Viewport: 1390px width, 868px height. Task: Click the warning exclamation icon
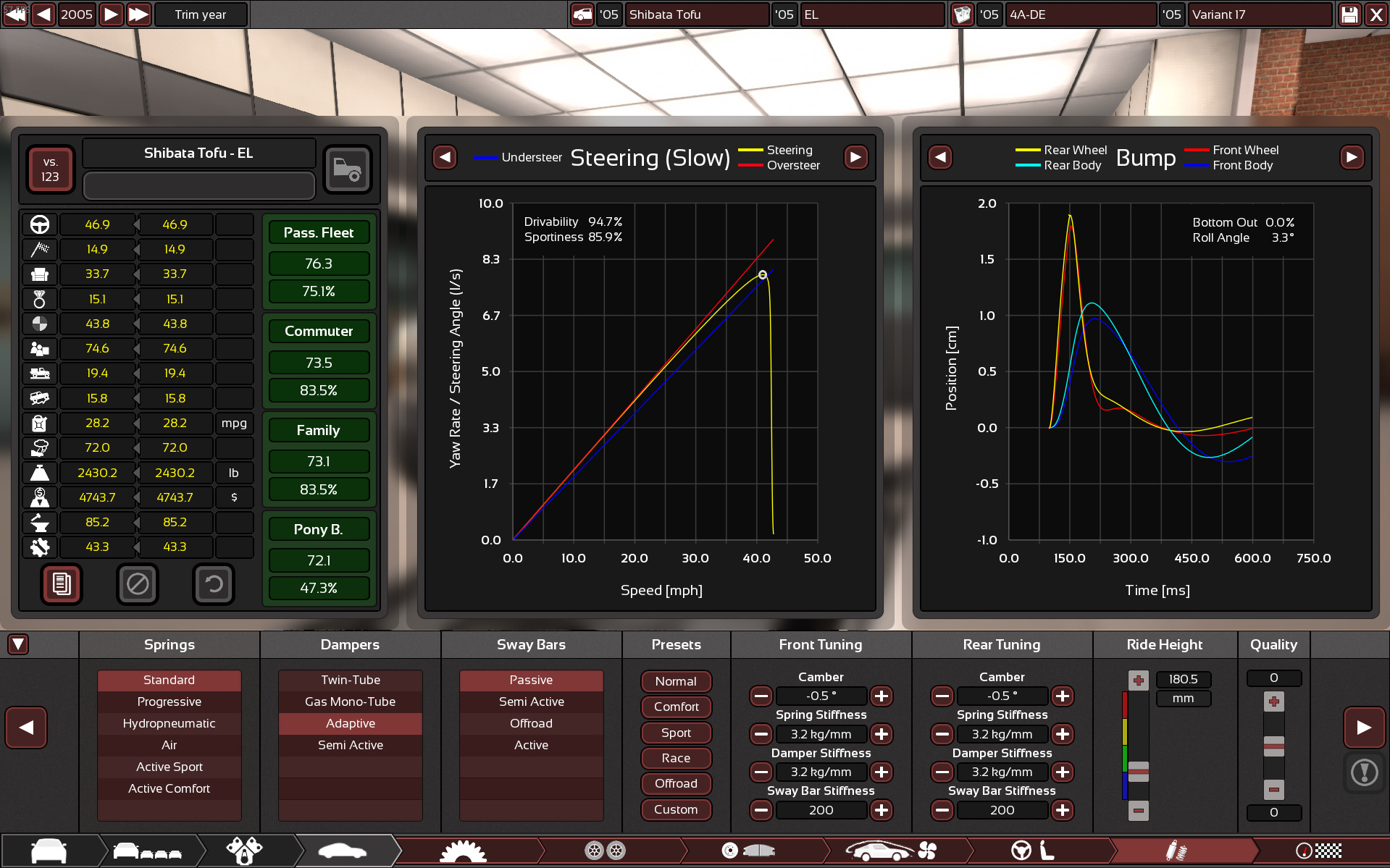1364,772
